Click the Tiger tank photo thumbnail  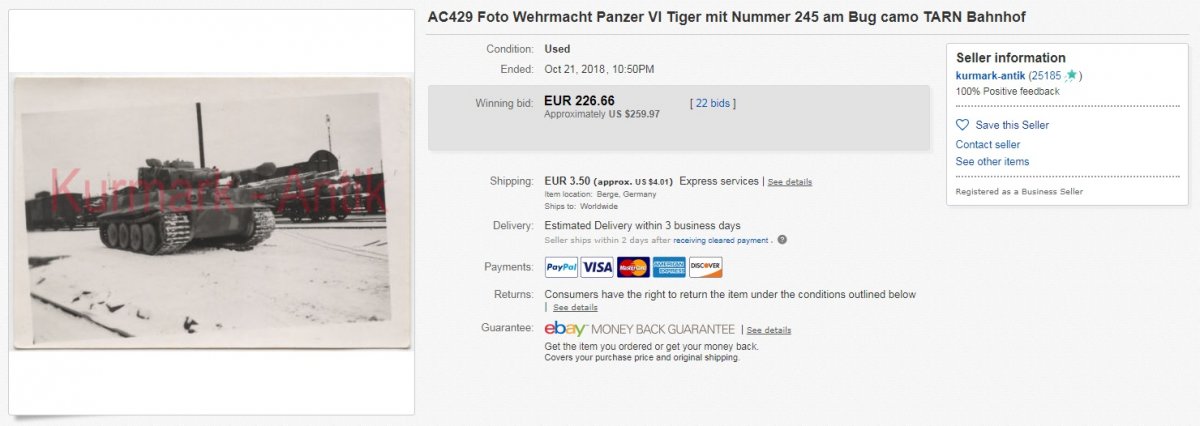[212, 212]
